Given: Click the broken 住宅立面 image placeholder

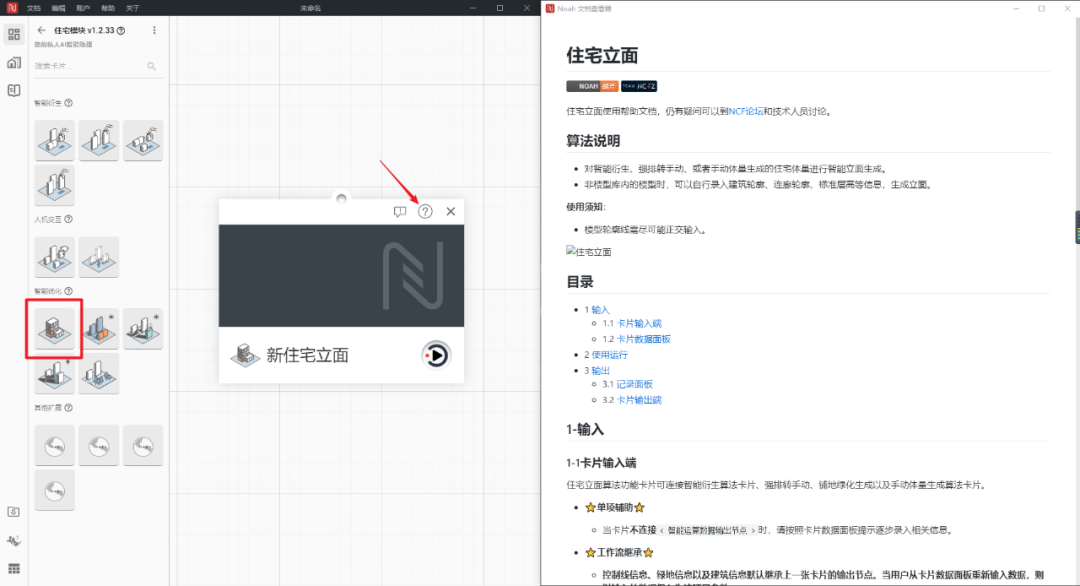Looking at the screenshot, I should (588, 252).
